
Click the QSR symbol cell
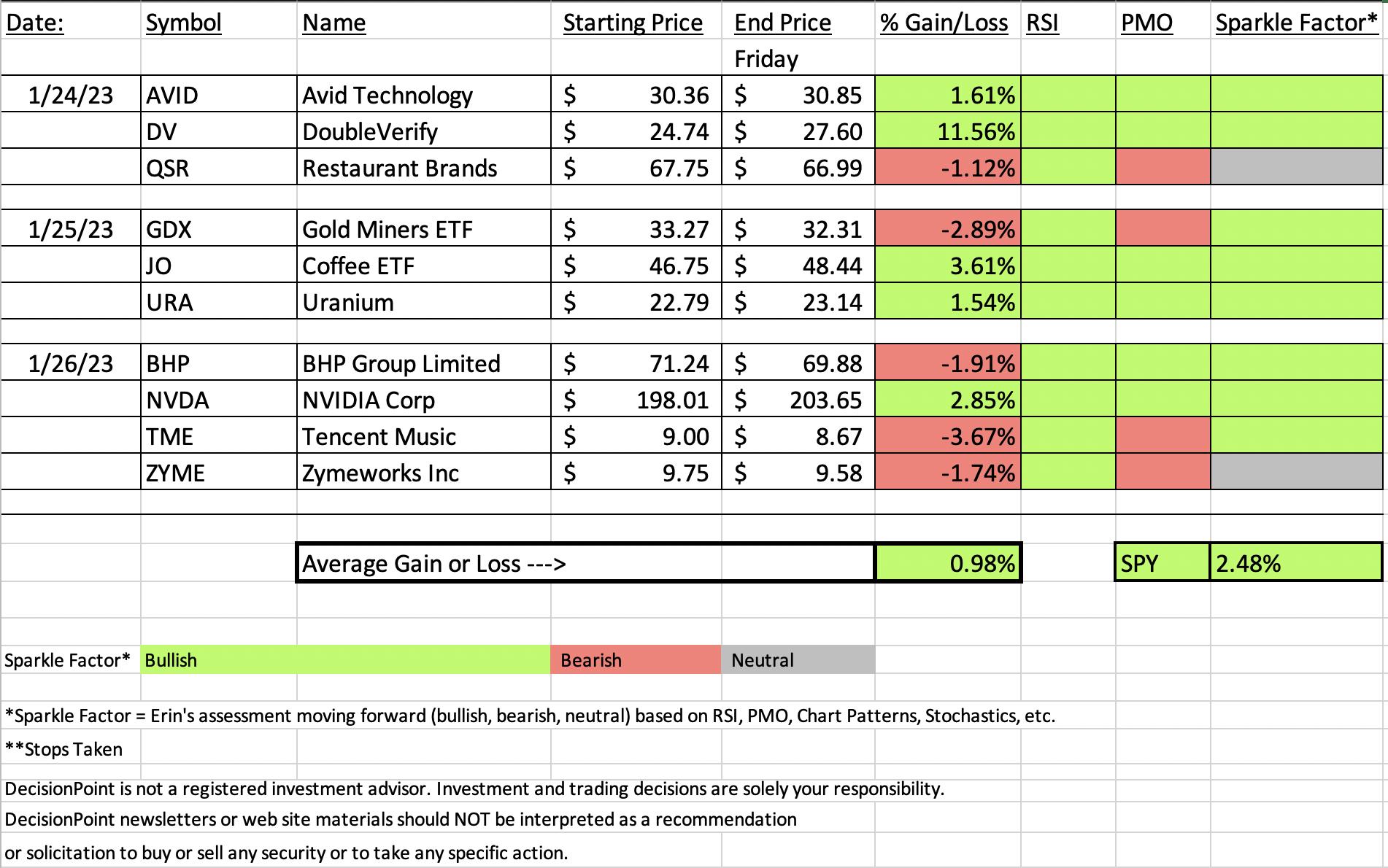(218, 168)
